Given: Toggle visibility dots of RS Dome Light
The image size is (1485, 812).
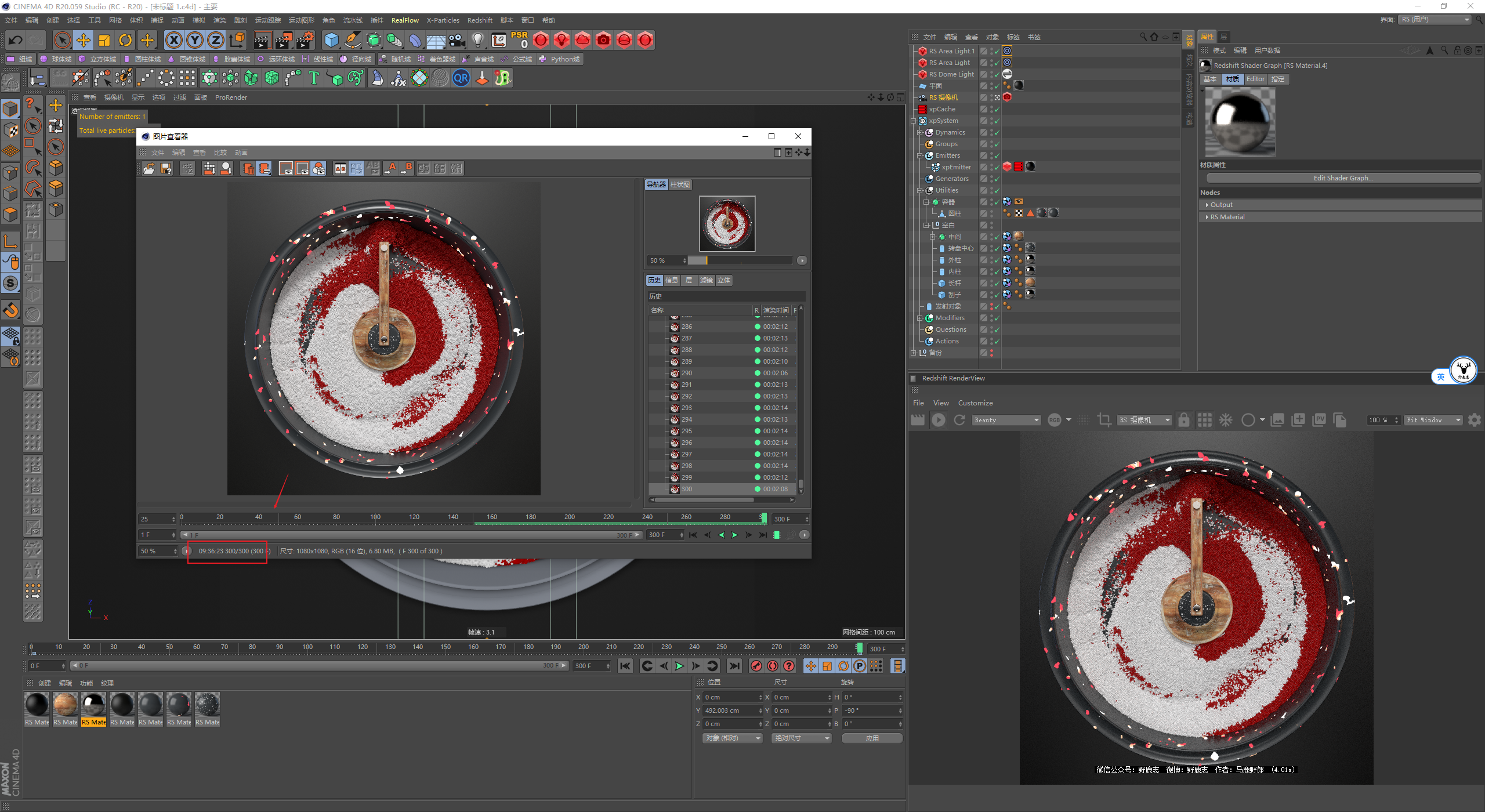Looking at the screenshot, I should click(x=991, y=74).
